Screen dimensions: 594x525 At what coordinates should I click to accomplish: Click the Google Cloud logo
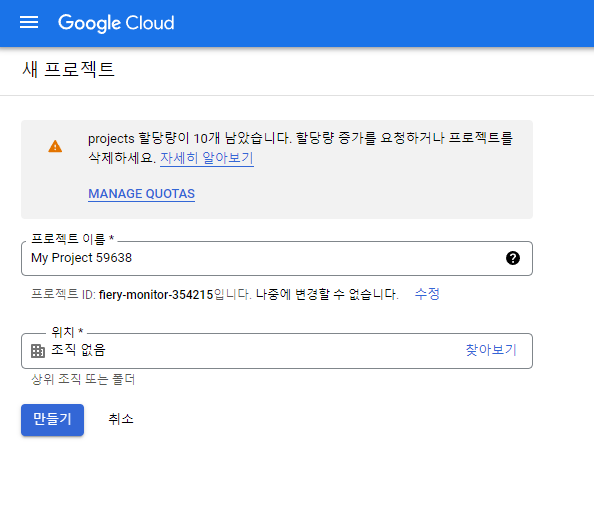coord(116,23)
